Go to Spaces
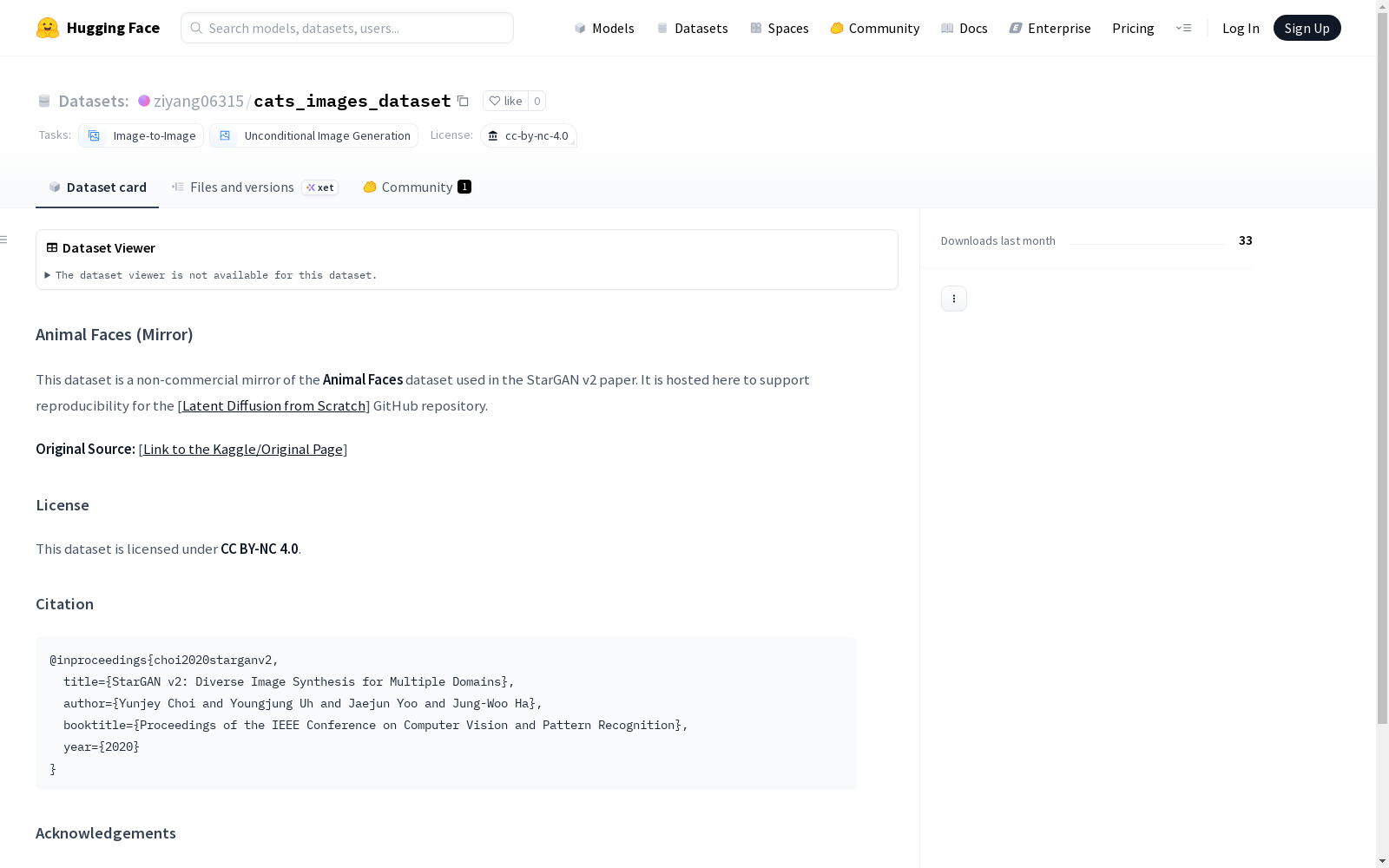Image resolution: width=1389 pixels, height=868 pixels. (x=780, y=28)
